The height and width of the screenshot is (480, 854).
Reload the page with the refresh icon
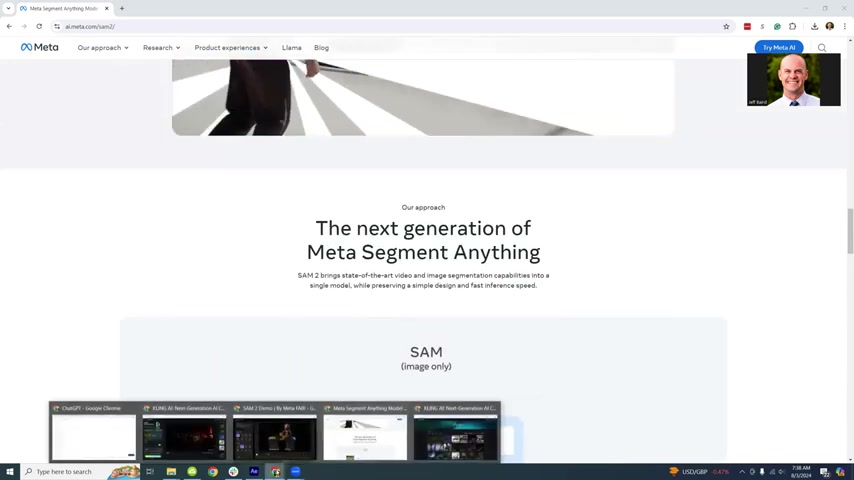(39, 26)
